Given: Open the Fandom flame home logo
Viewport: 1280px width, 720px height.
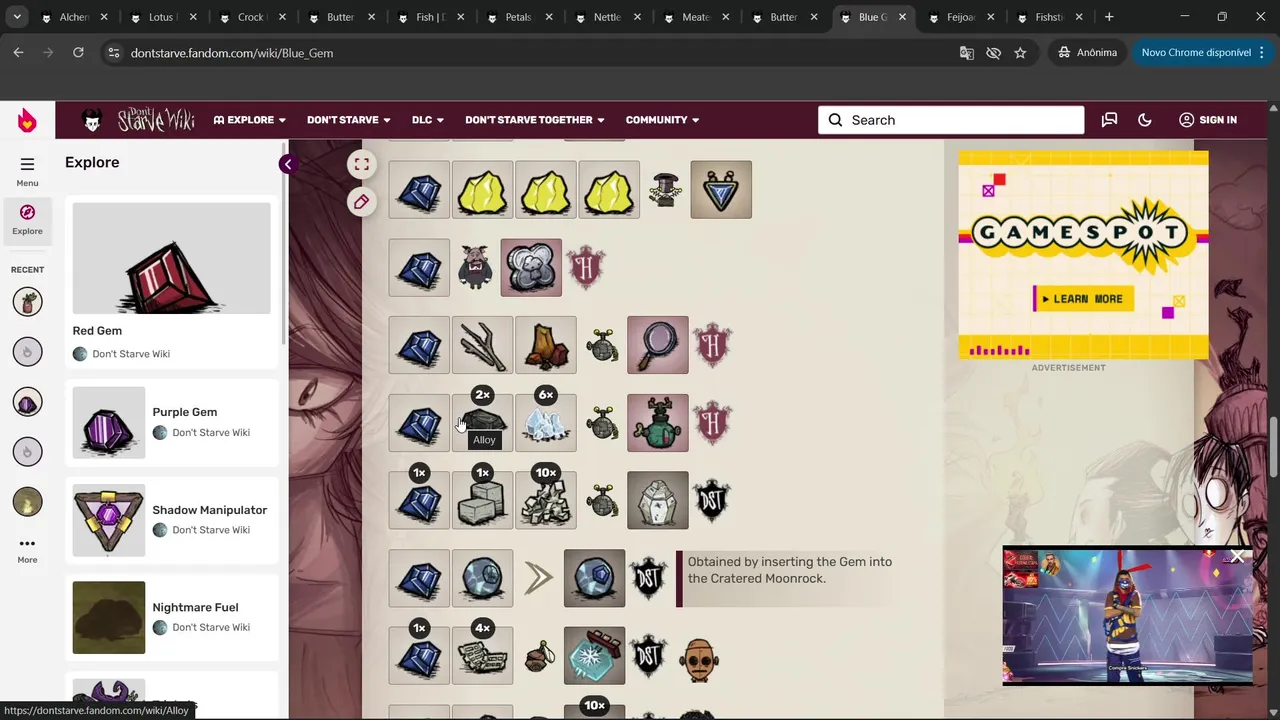Looking at the screenshot, I should tap(27, 120).
